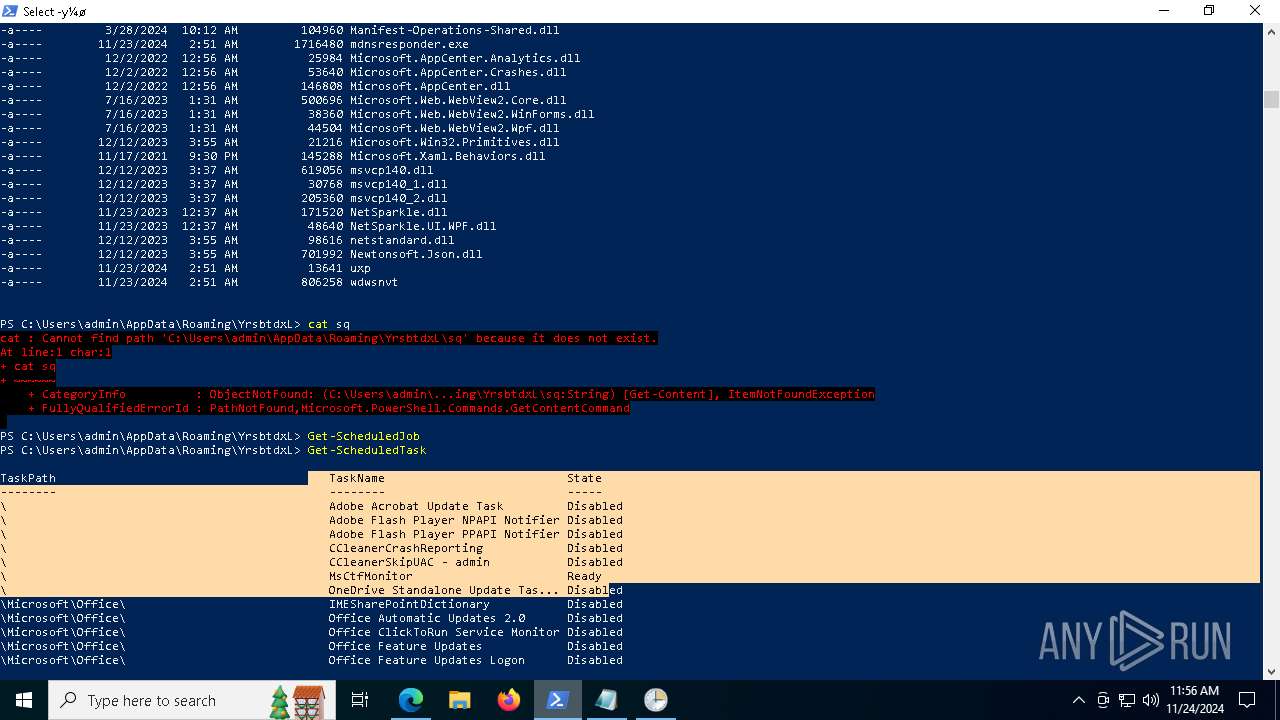
Task: Click the vertical scrollbar thumb
Action: point(1271,99)
